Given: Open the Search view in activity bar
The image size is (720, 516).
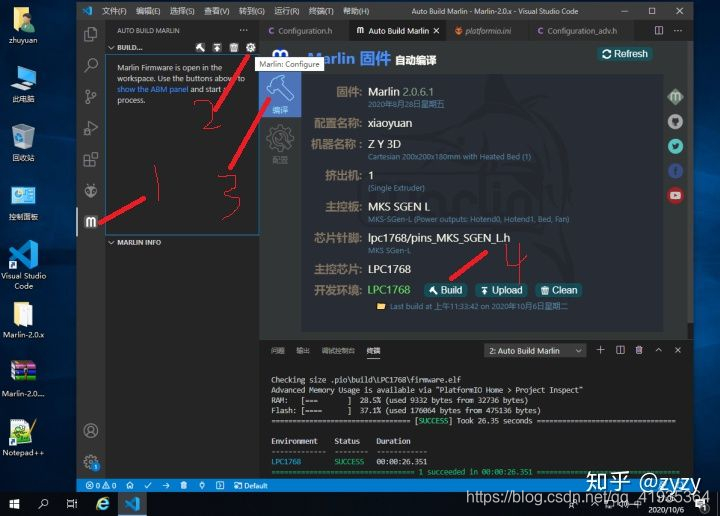Looking at the screenshot, I should click(91, 65).
